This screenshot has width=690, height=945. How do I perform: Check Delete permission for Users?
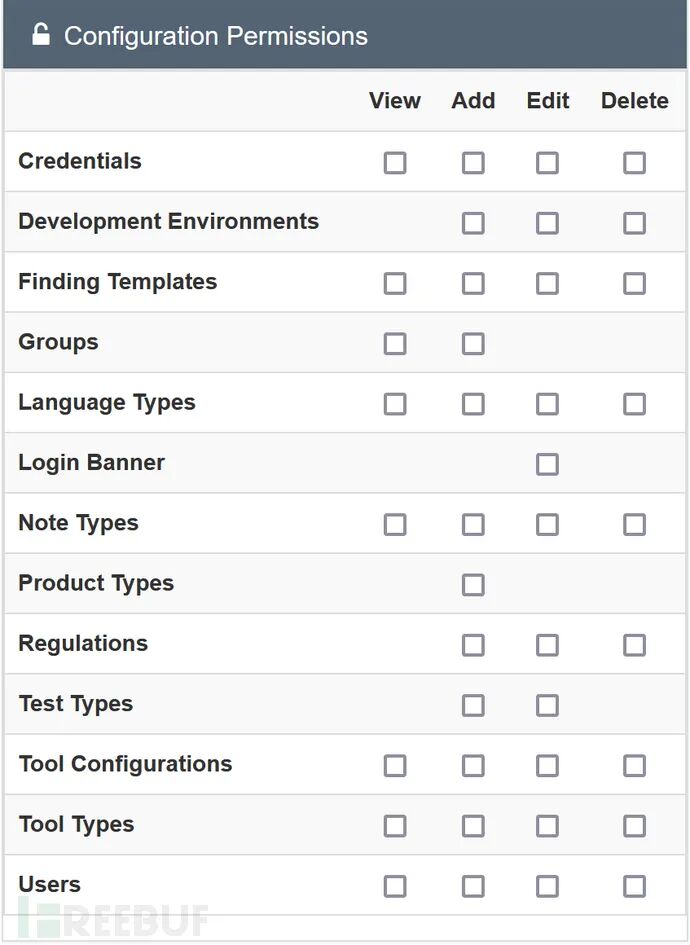point(634,886)
